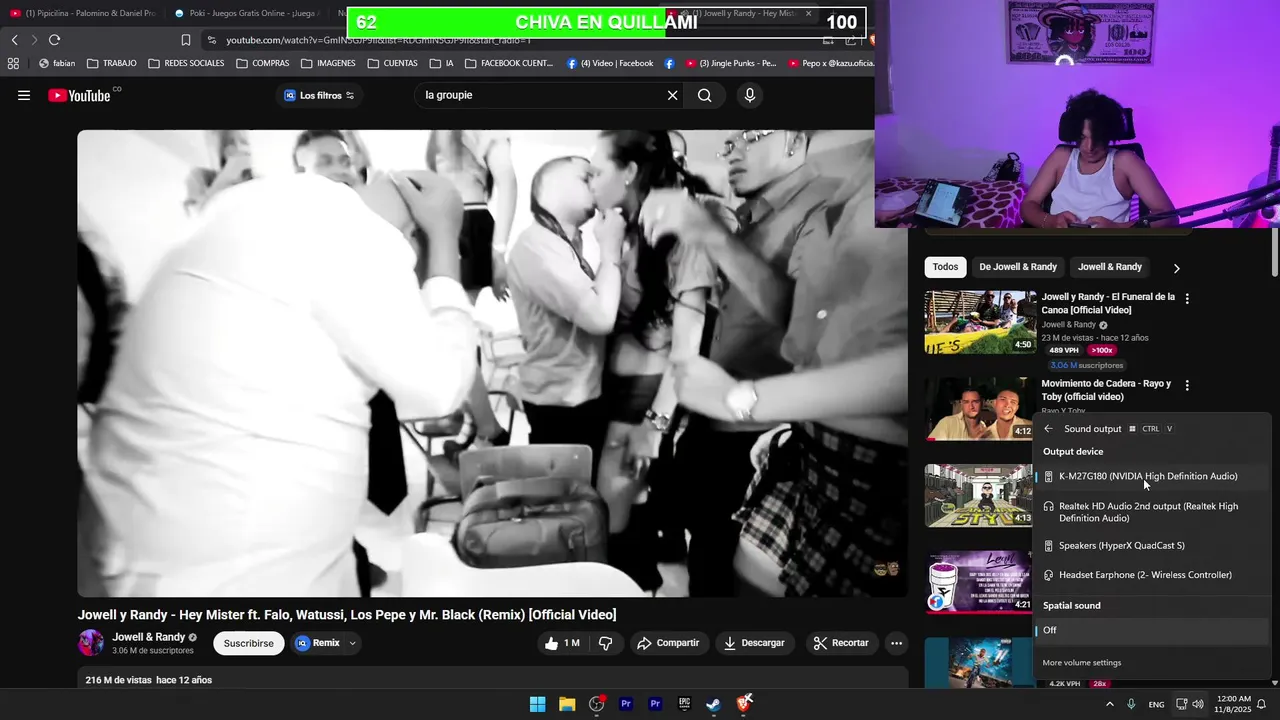1280x720 pixels.
Task: Go forward in the browser
Action: (x=34, y=40)
